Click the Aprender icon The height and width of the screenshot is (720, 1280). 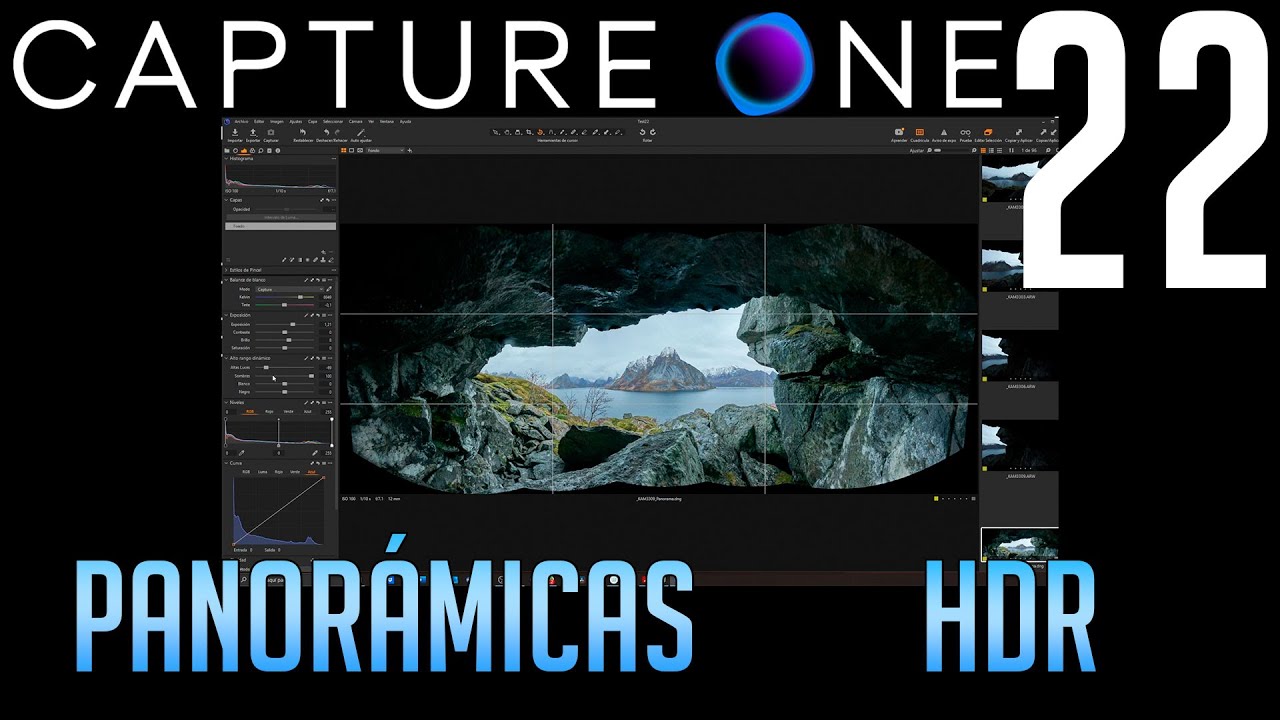899,132
